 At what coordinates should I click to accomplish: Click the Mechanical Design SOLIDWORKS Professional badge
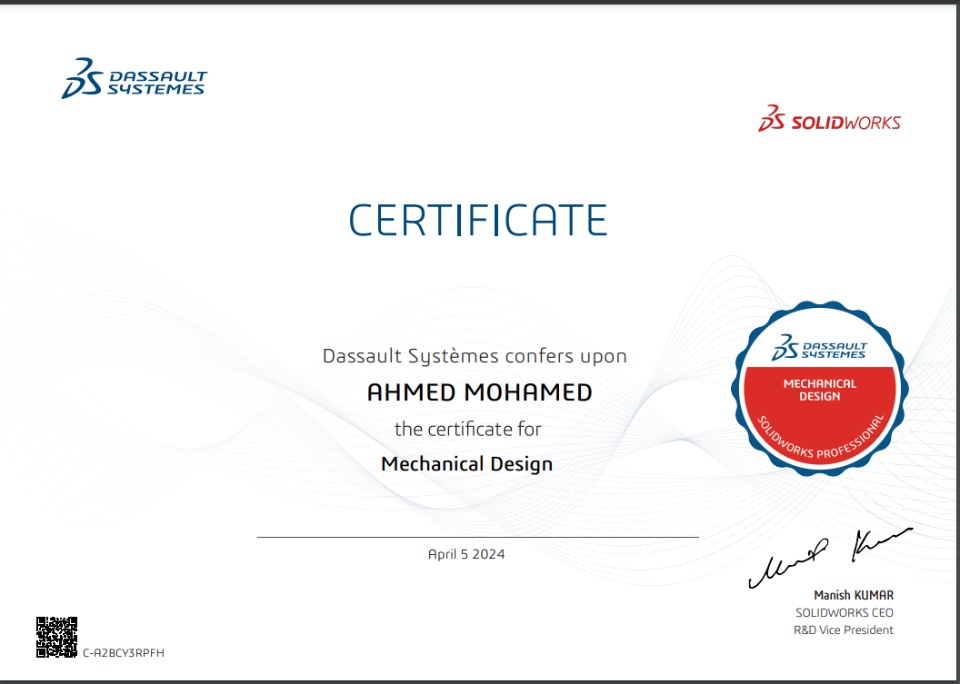pos(819,388)
